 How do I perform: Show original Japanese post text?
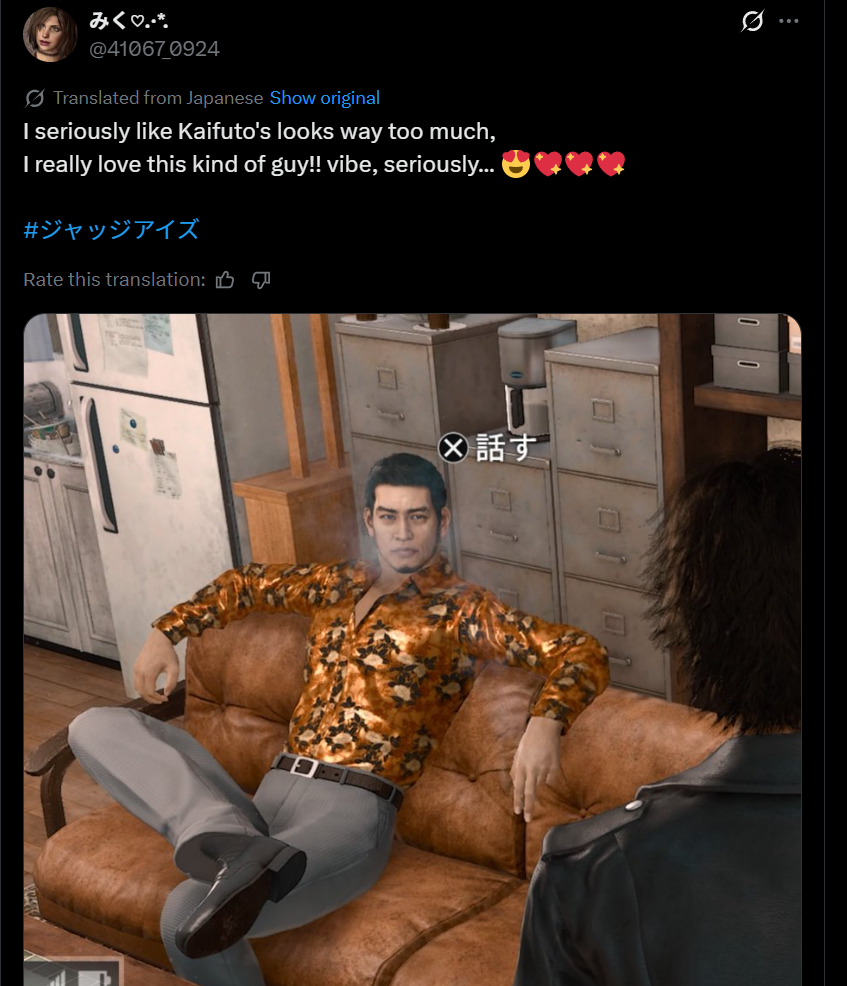click(324, 98)
